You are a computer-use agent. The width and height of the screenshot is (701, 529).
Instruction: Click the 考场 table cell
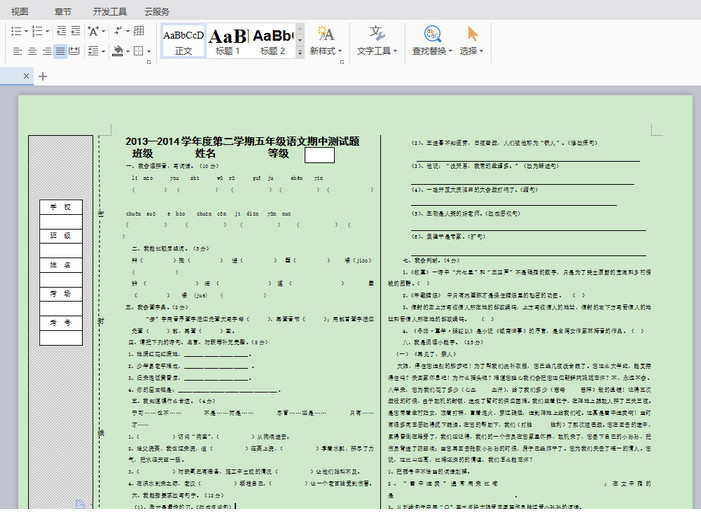coord(61,294)
